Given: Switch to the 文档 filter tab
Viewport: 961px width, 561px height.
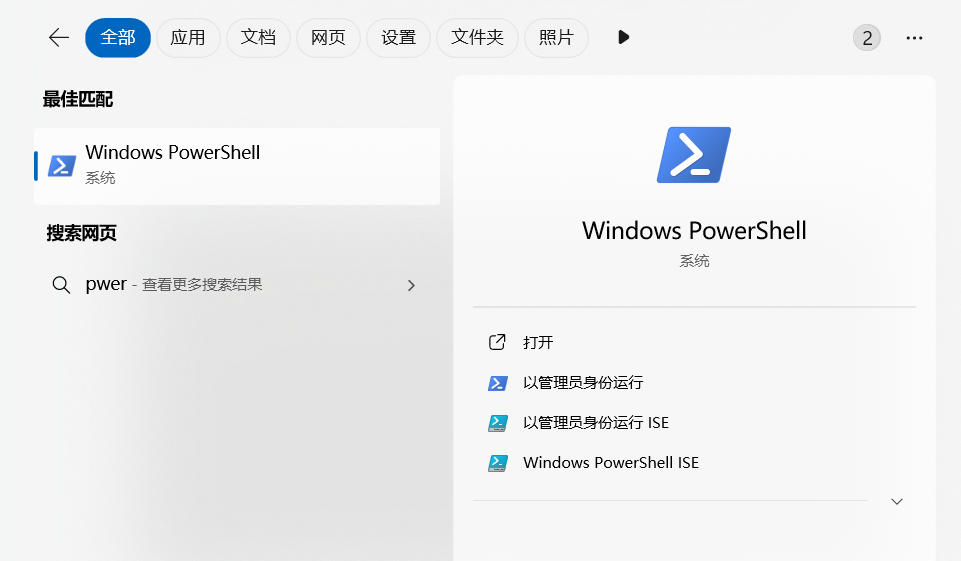Looking at the screenshot, I should tap(258, 38).
